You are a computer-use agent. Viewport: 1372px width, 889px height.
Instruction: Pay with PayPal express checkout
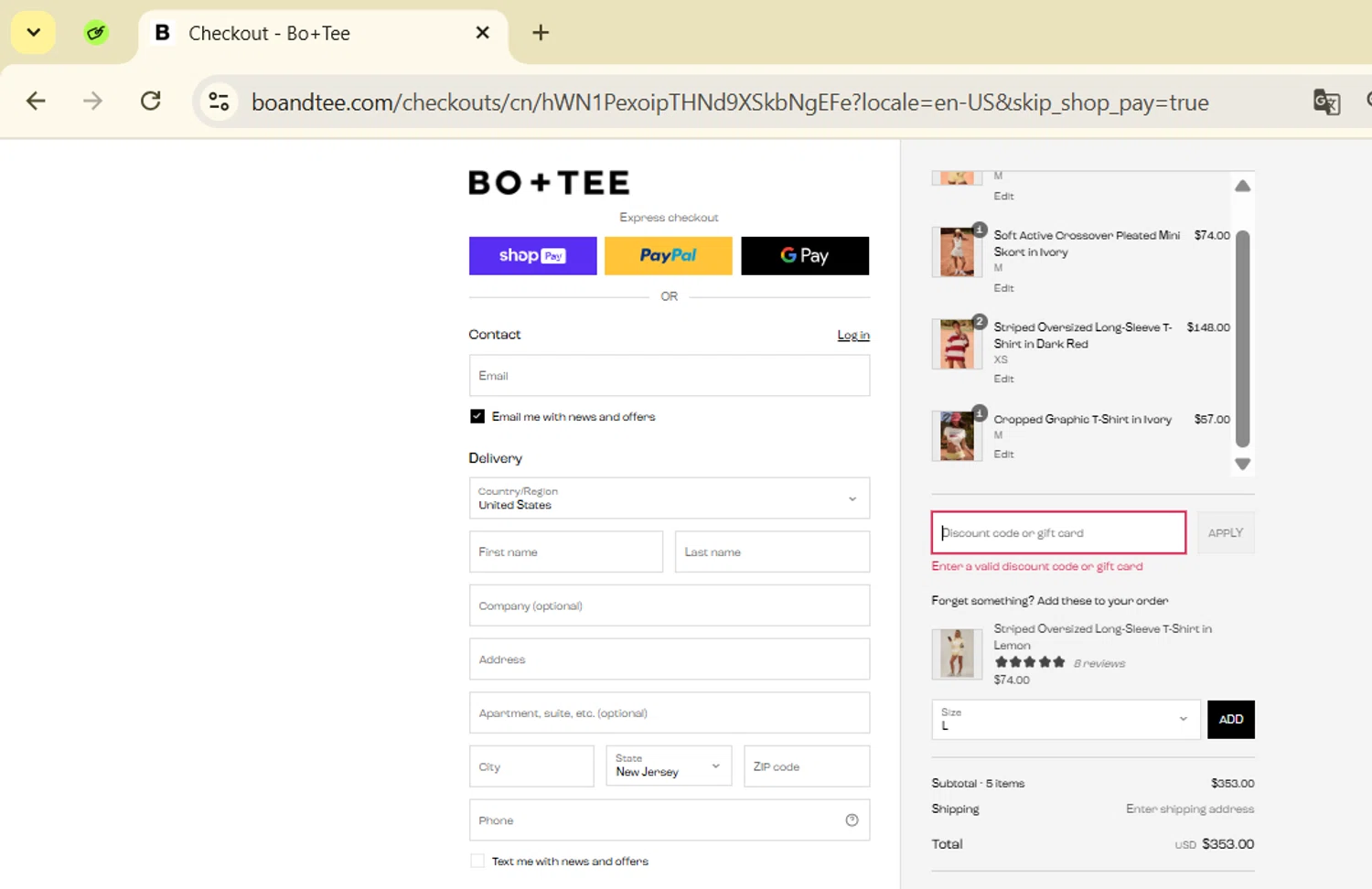coord(669,256)
